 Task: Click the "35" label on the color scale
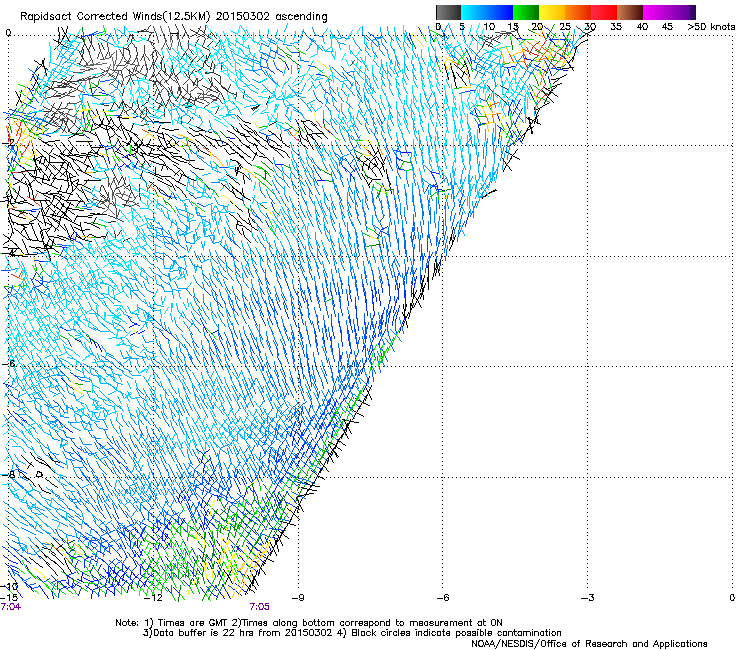tap(616, 26)
